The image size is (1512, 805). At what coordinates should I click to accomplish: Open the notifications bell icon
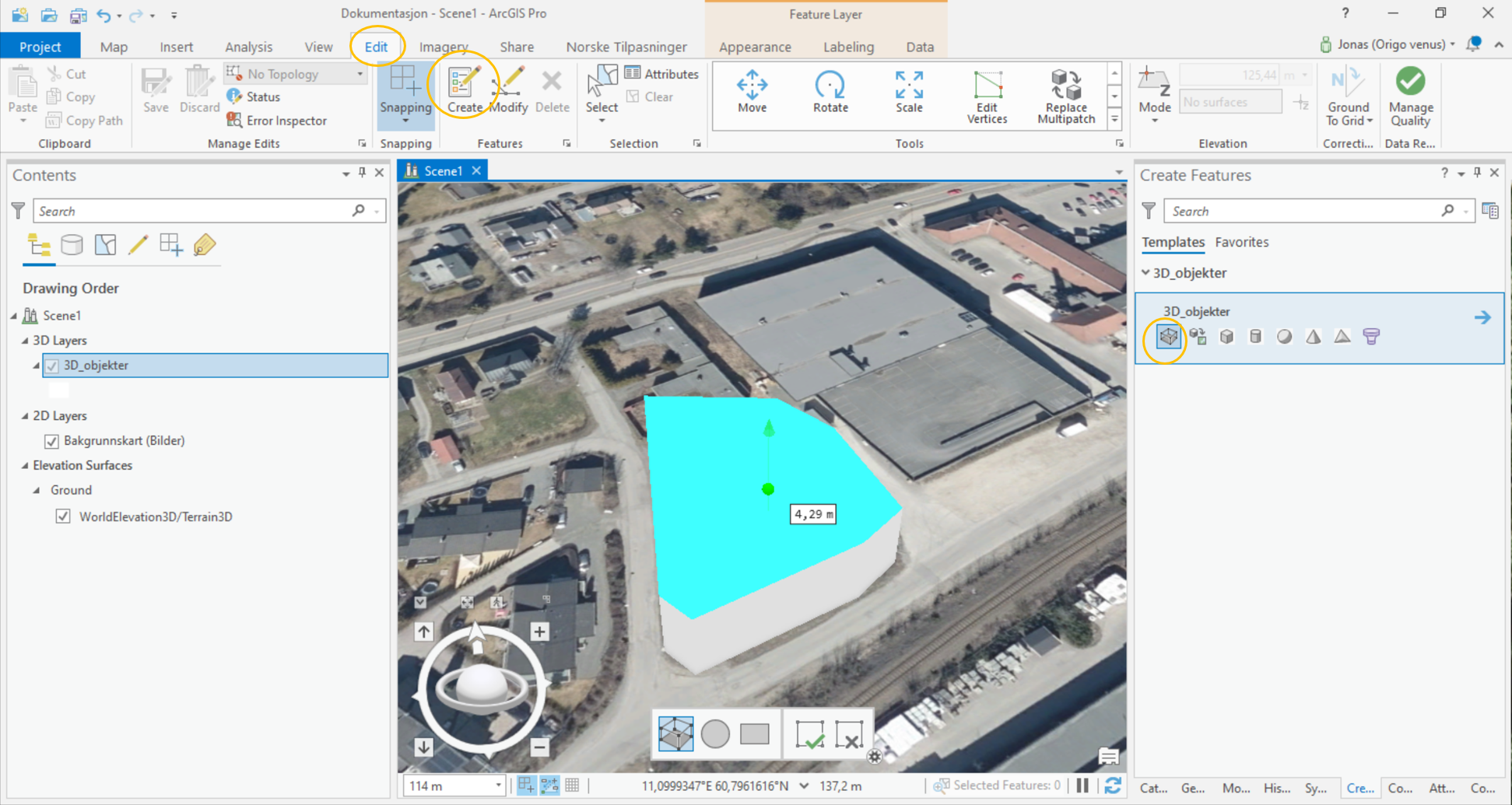coord(1473,44)
